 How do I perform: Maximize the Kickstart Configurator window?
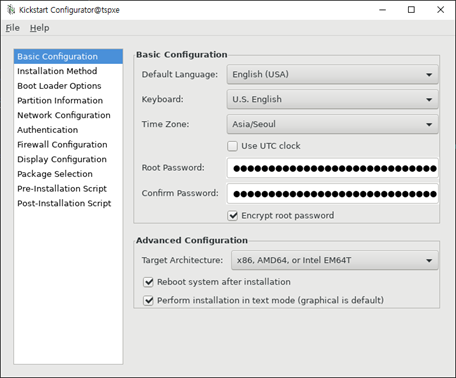coord(412,10)
